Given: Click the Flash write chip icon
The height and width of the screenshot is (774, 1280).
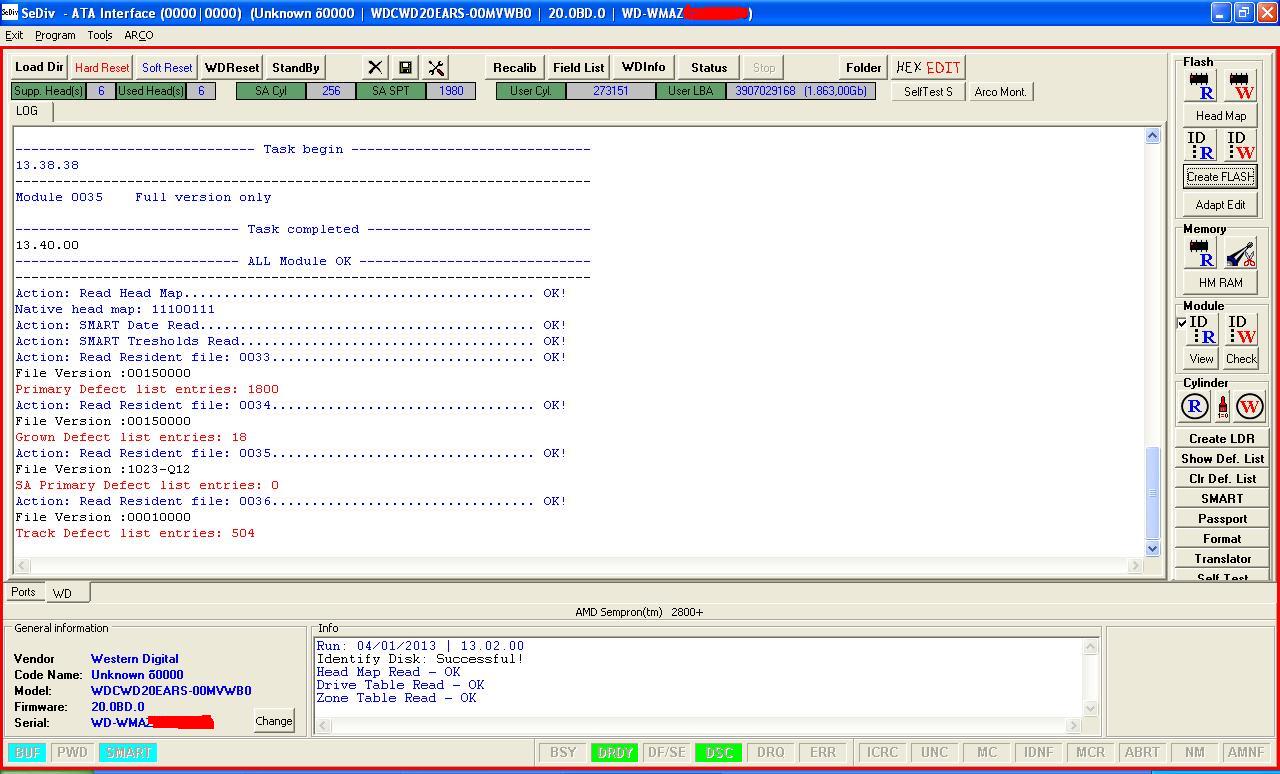Looking at the screenshot, I should point(1241,86).
